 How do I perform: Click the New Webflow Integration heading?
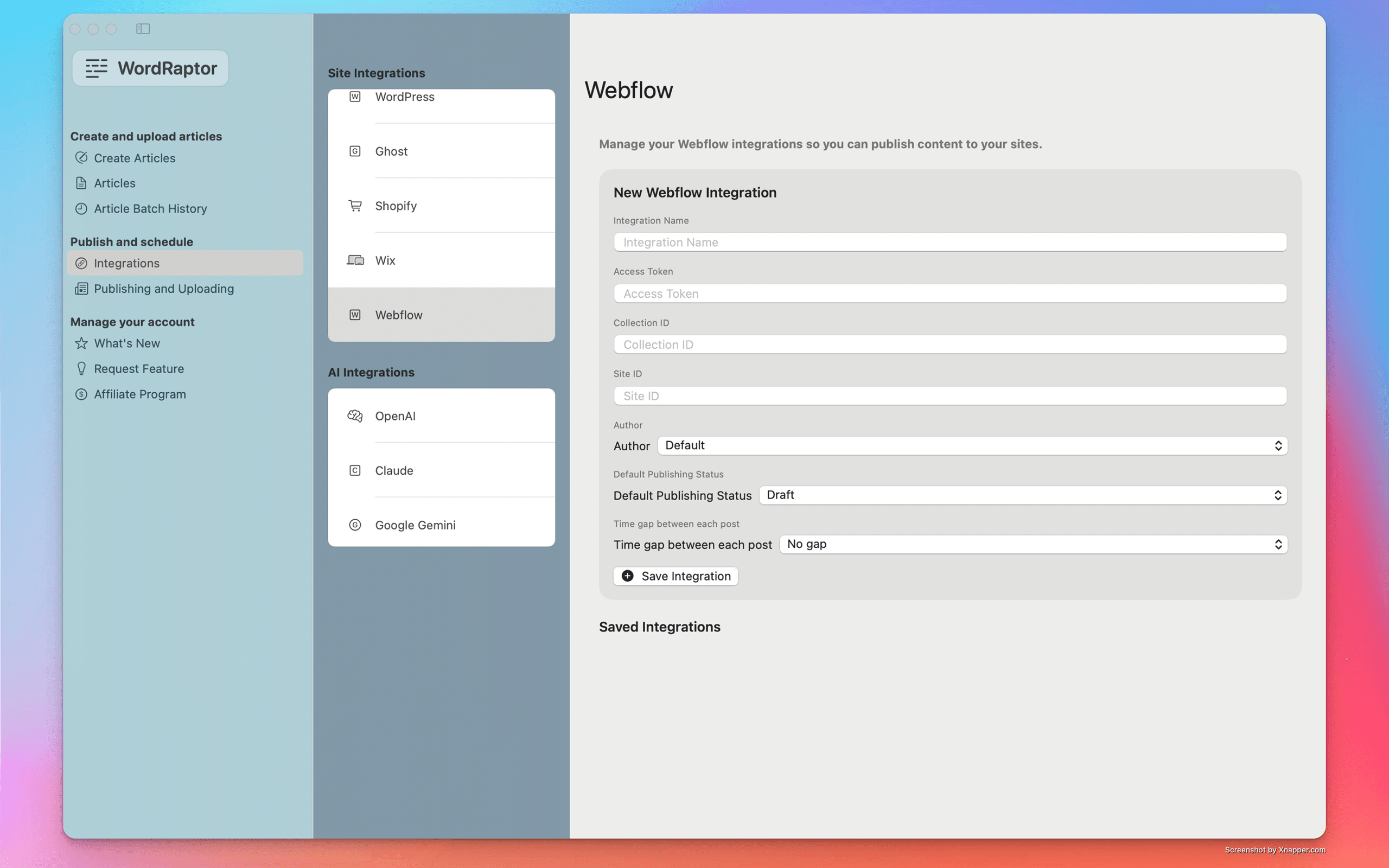point(694,192)
